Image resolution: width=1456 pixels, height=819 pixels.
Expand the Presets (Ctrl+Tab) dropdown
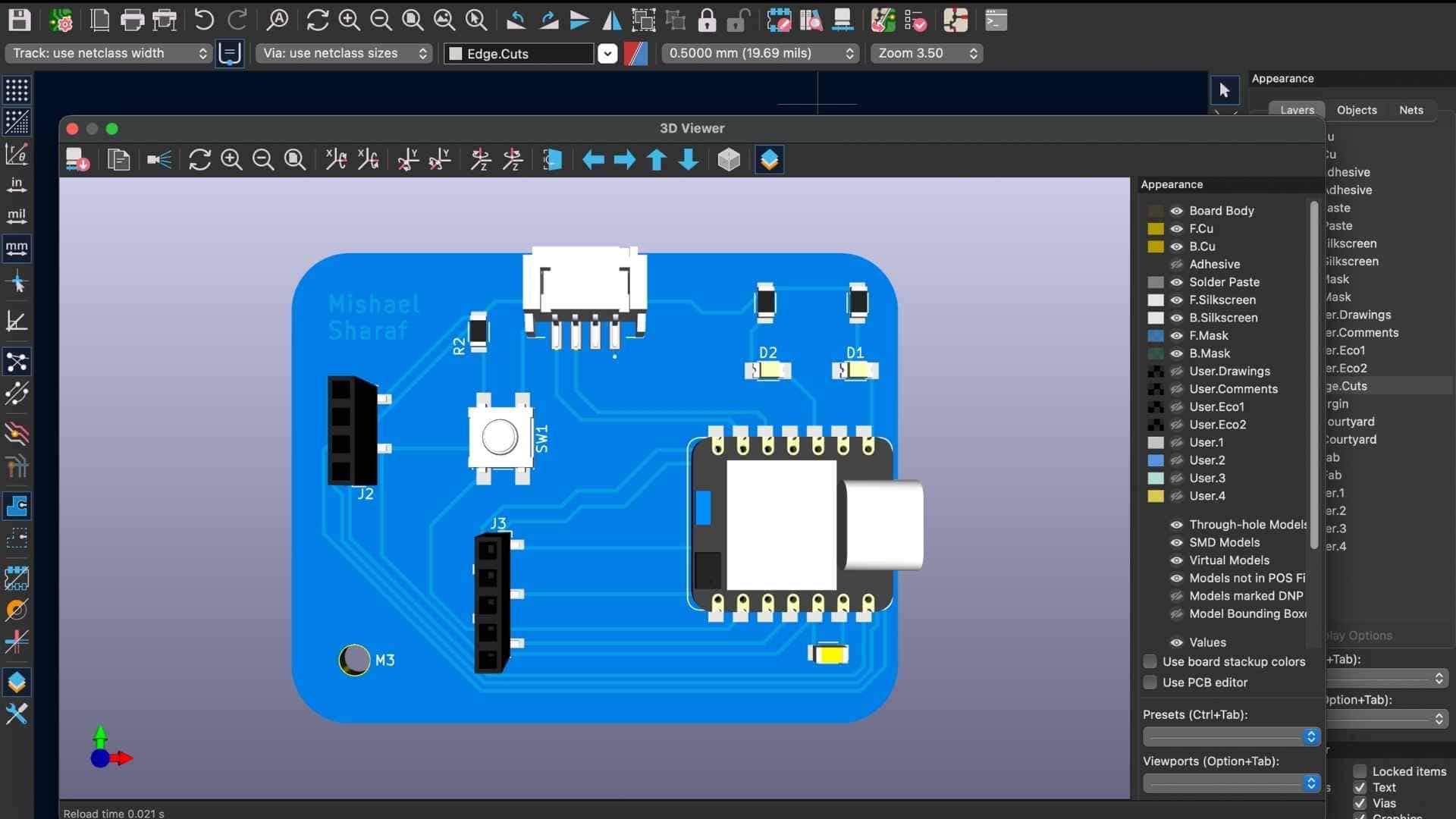click(1232, 736)
